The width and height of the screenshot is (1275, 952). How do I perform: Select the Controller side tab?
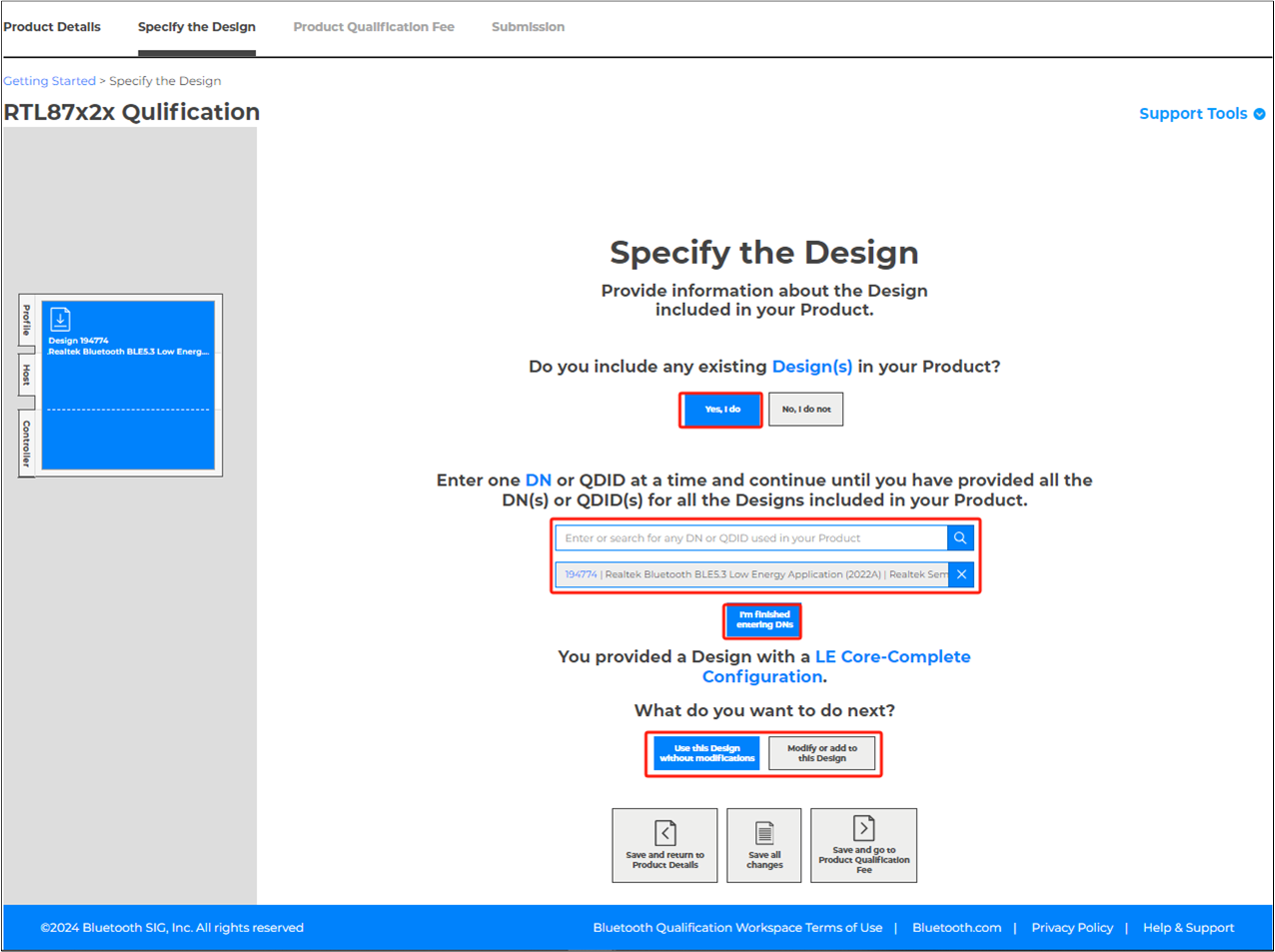(27, 443)
